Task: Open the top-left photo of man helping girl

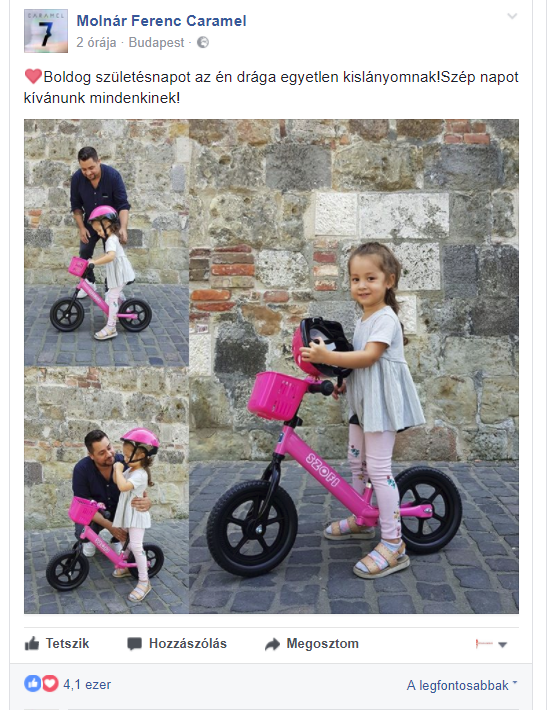Action: point(106,243)
